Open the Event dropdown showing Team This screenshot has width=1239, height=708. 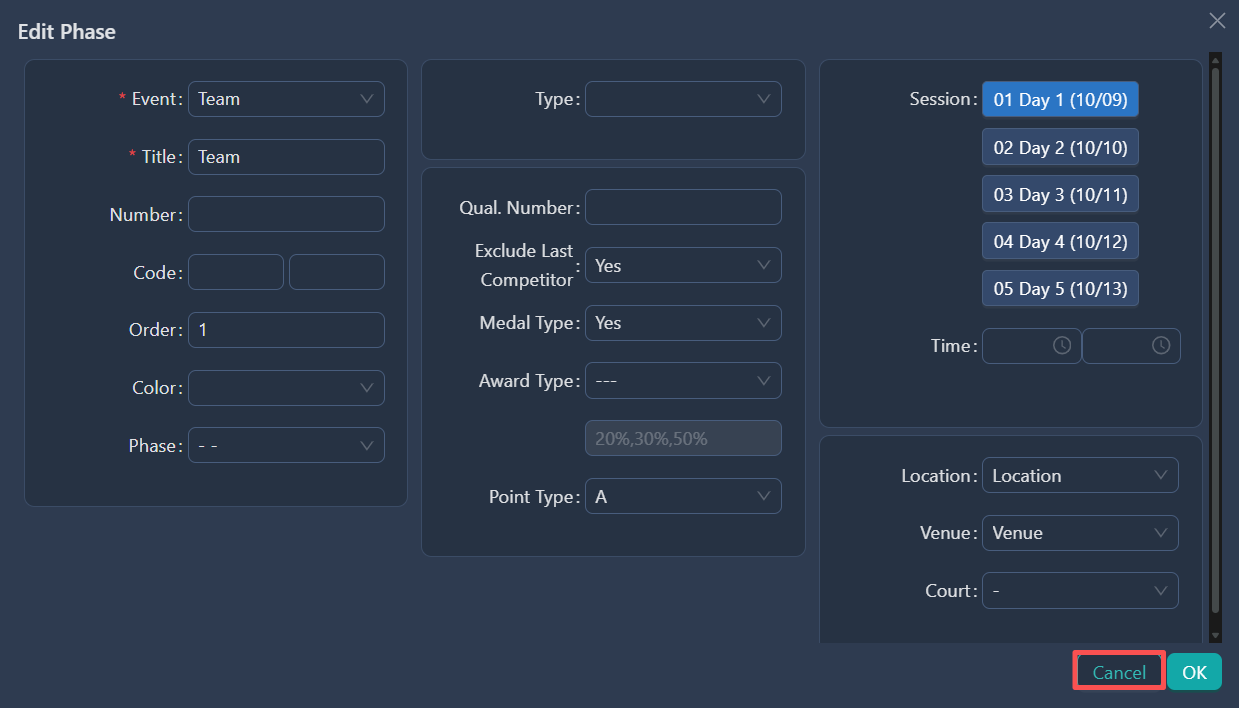coord(286,99)
